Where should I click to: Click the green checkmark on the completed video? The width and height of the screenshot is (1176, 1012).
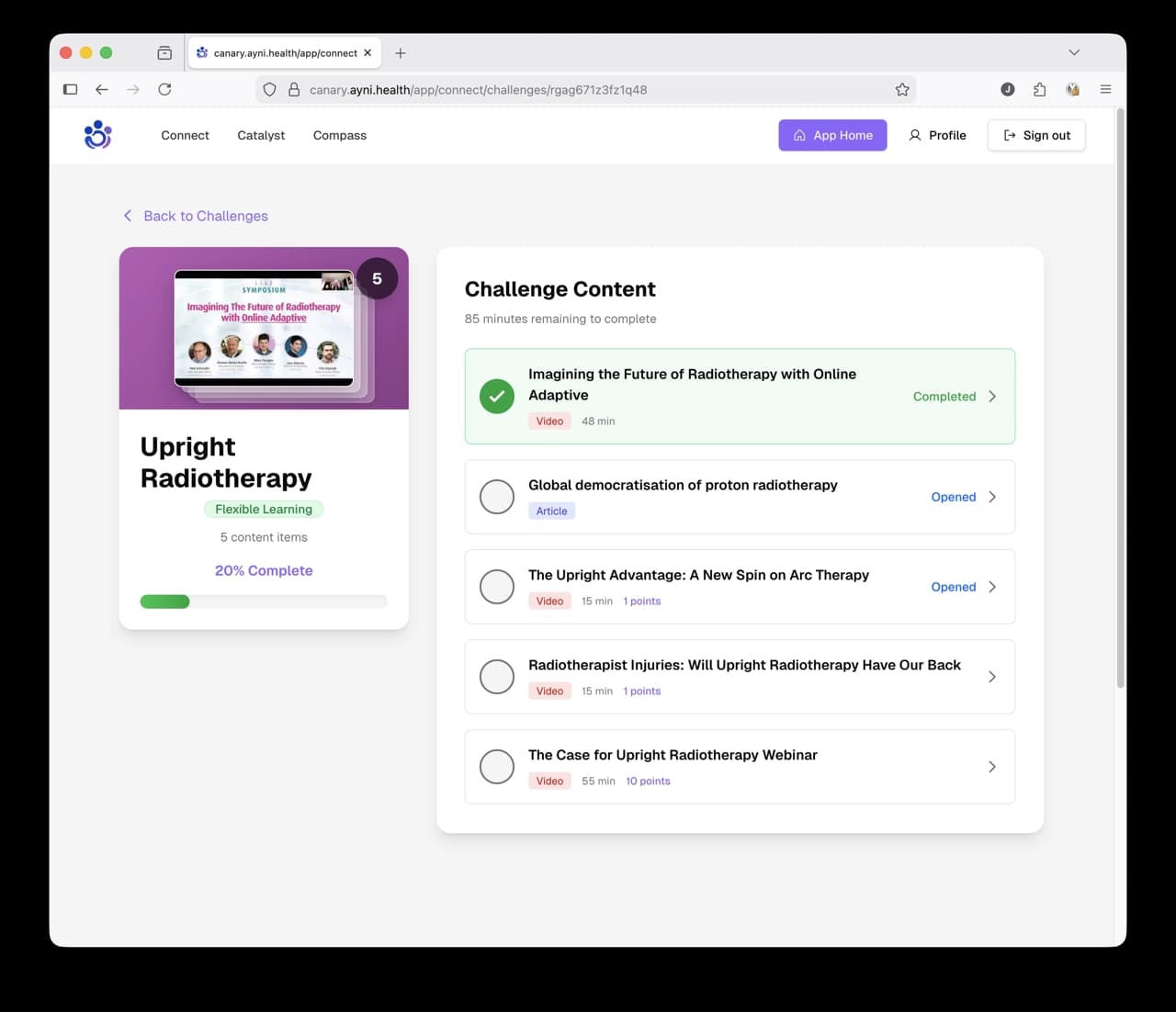coord(496,396)
